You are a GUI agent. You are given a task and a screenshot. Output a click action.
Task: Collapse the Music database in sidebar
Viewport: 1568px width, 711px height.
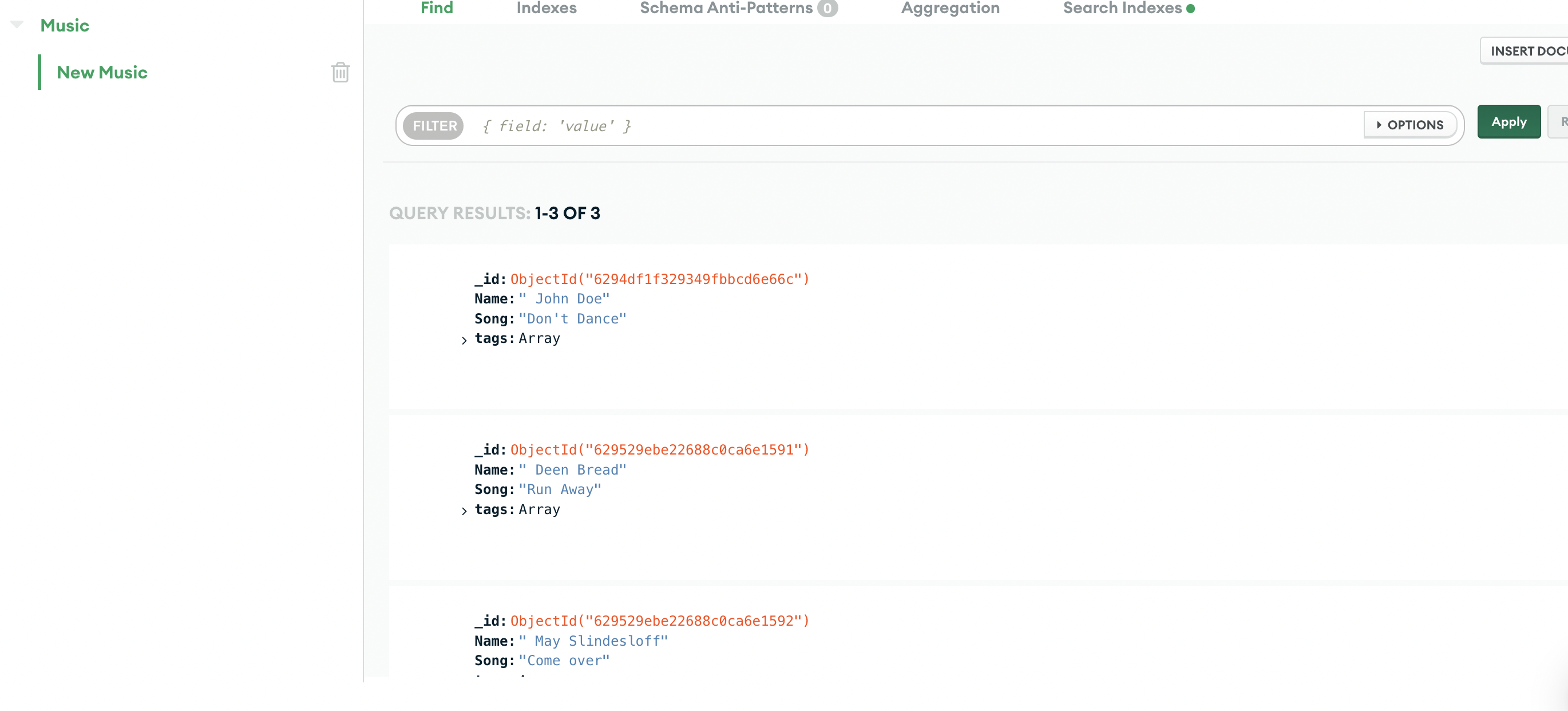(17, 25)
